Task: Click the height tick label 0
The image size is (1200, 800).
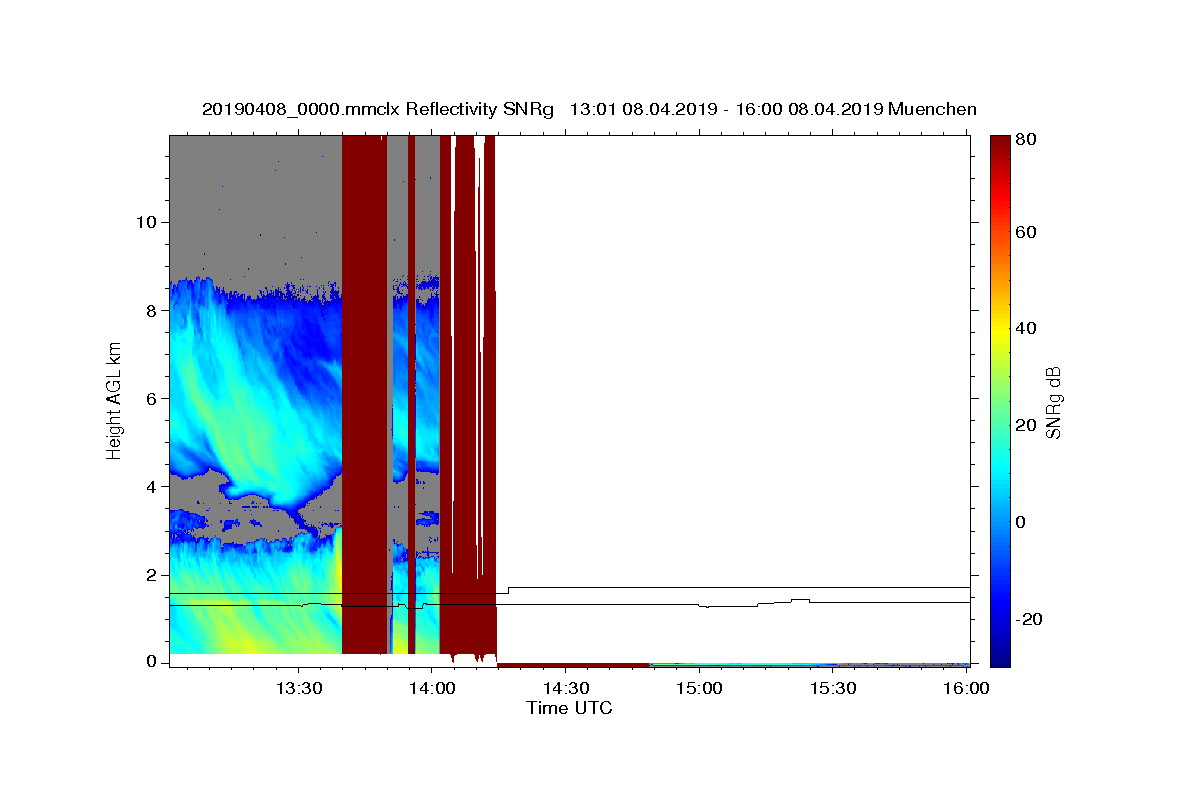Action: (150, 662)
